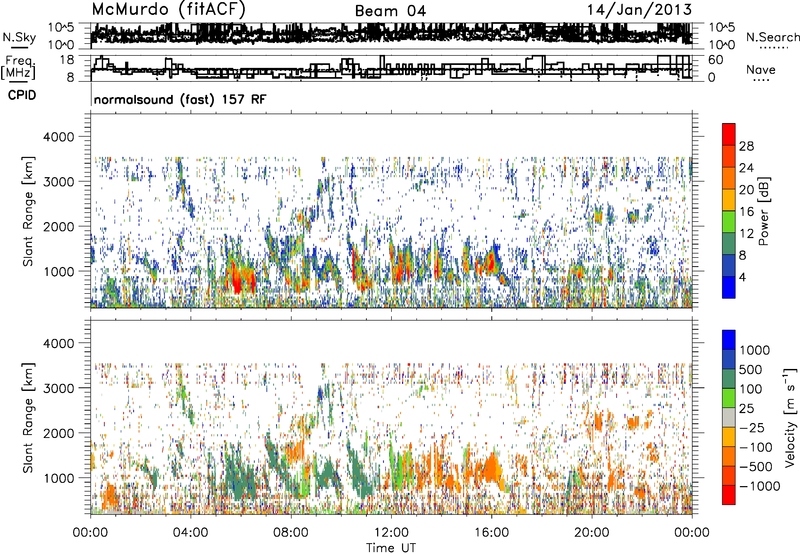Pick the Velocity segment between 100 and 500
Image resolution: width=800 pixels, height=554 pixels.
pyautogui.click(x=729, y=379)
